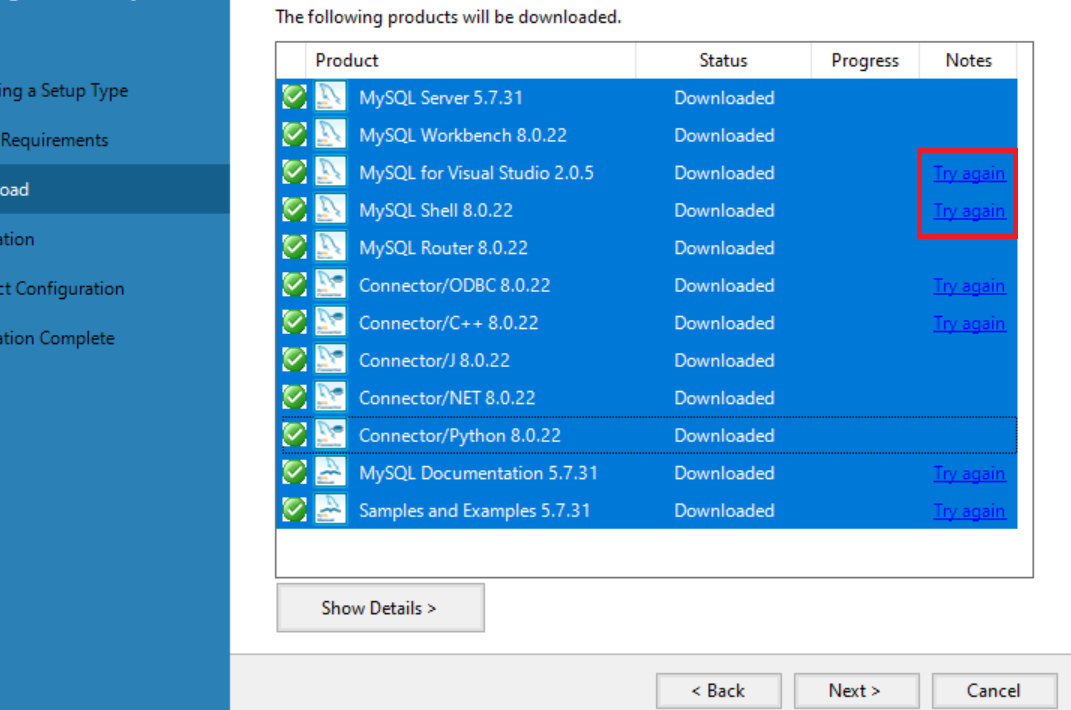Select the MySQL Router 8.0.22 row text
Viewport: 1071px width, 710px height.
click(x=443, y=248)
